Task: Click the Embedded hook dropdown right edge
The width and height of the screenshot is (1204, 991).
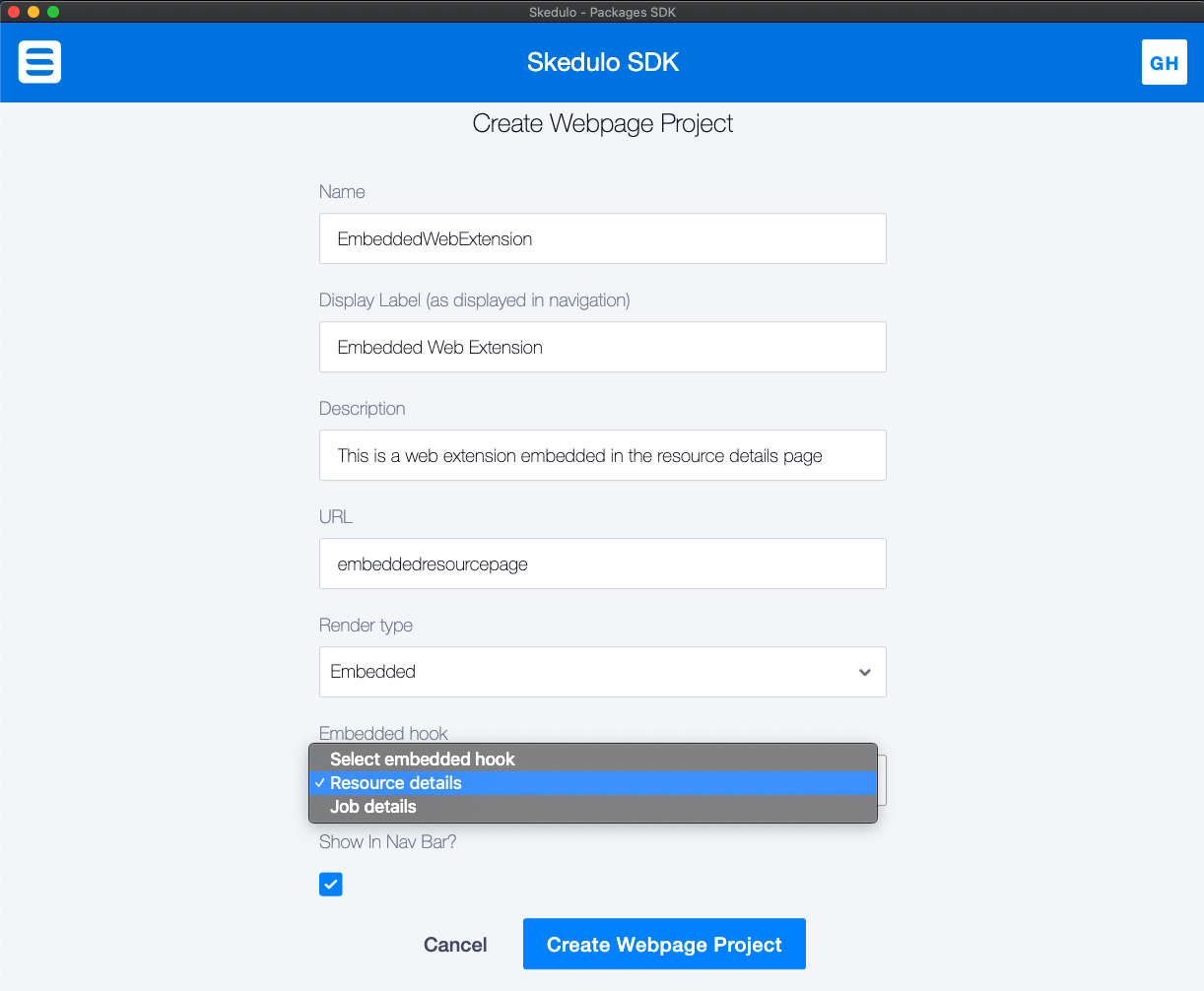Action: (882, 780)
